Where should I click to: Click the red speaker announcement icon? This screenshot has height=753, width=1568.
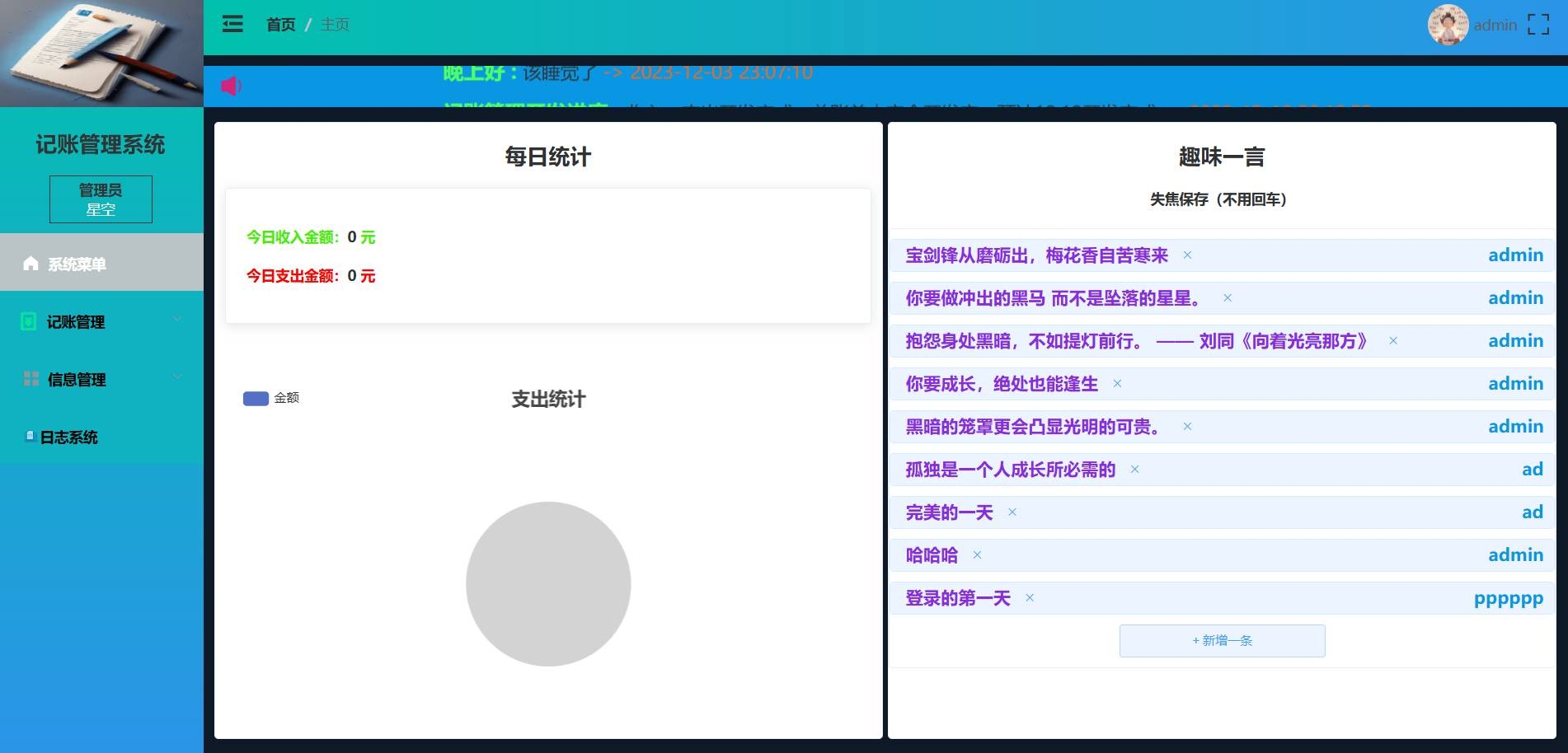pyautogui.click(x=231, y=86)
